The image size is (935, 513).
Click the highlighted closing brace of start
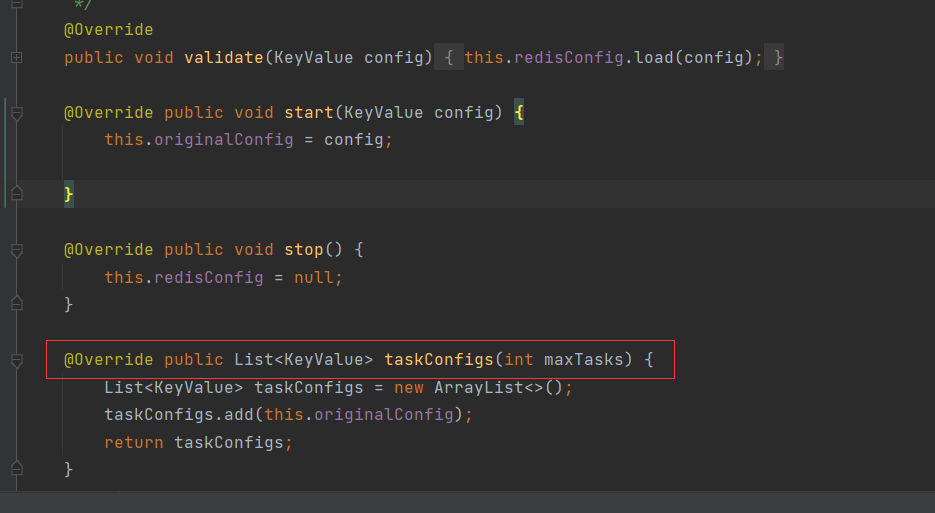pyautogui.click(x=69, y=194)
